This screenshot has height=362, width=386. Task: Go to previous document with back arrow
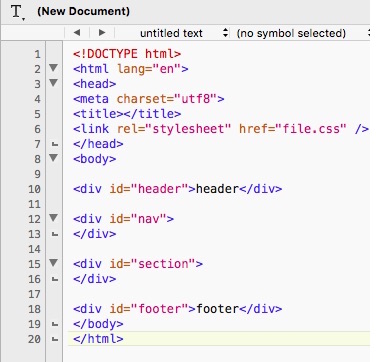(x=77, y=33)
